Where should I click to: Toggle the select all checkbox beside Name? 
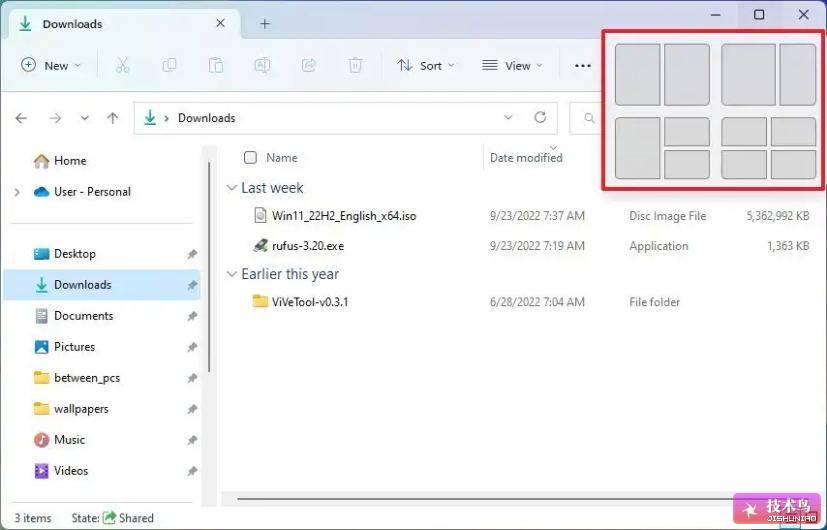point(251,157)
